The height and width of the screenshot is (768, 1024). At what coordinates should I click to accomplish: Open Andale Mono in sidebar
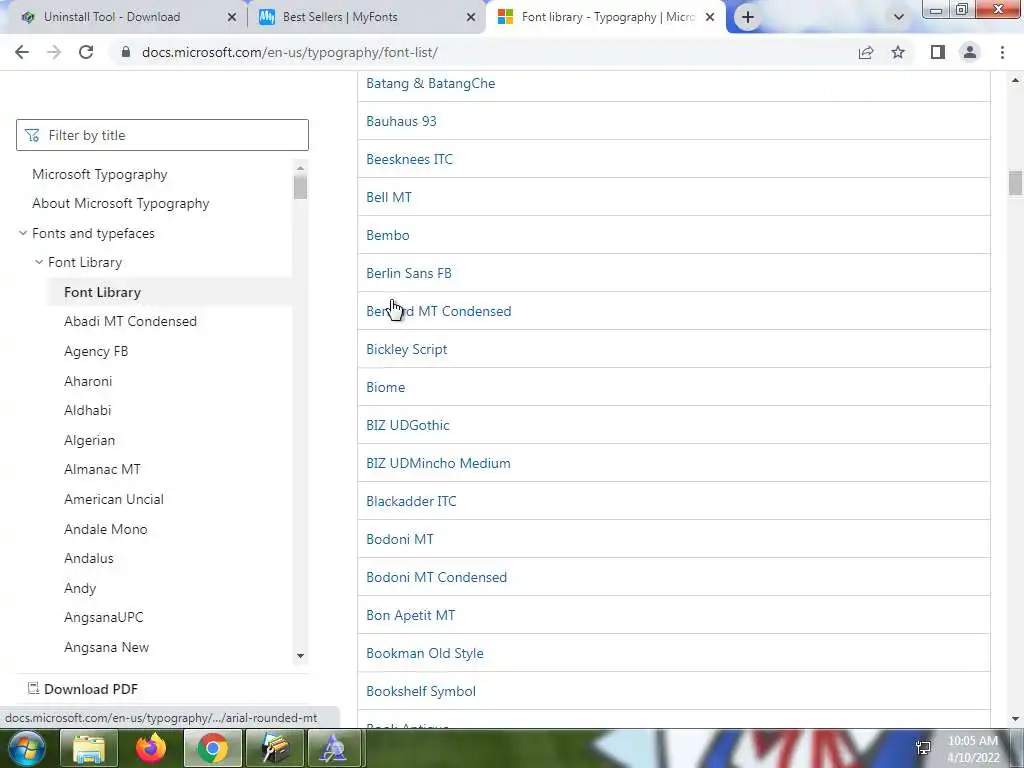(106, 529)
